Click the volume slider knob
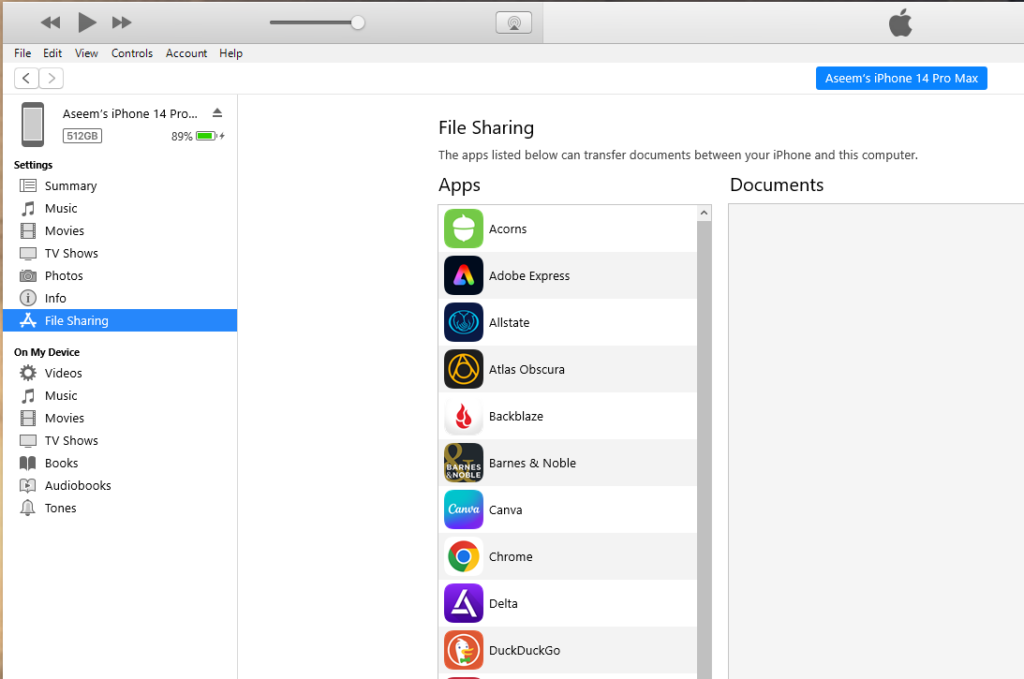 [357, 23]
